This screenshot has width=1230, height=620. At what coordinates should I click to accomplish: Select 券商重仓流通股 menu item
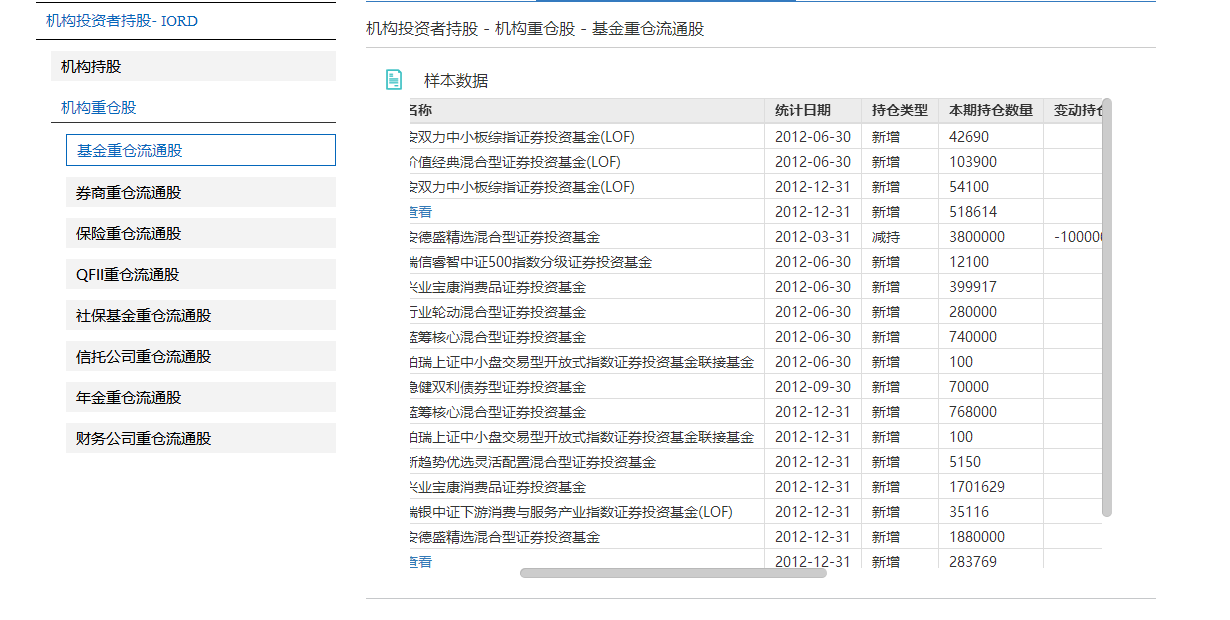point(201,192)
